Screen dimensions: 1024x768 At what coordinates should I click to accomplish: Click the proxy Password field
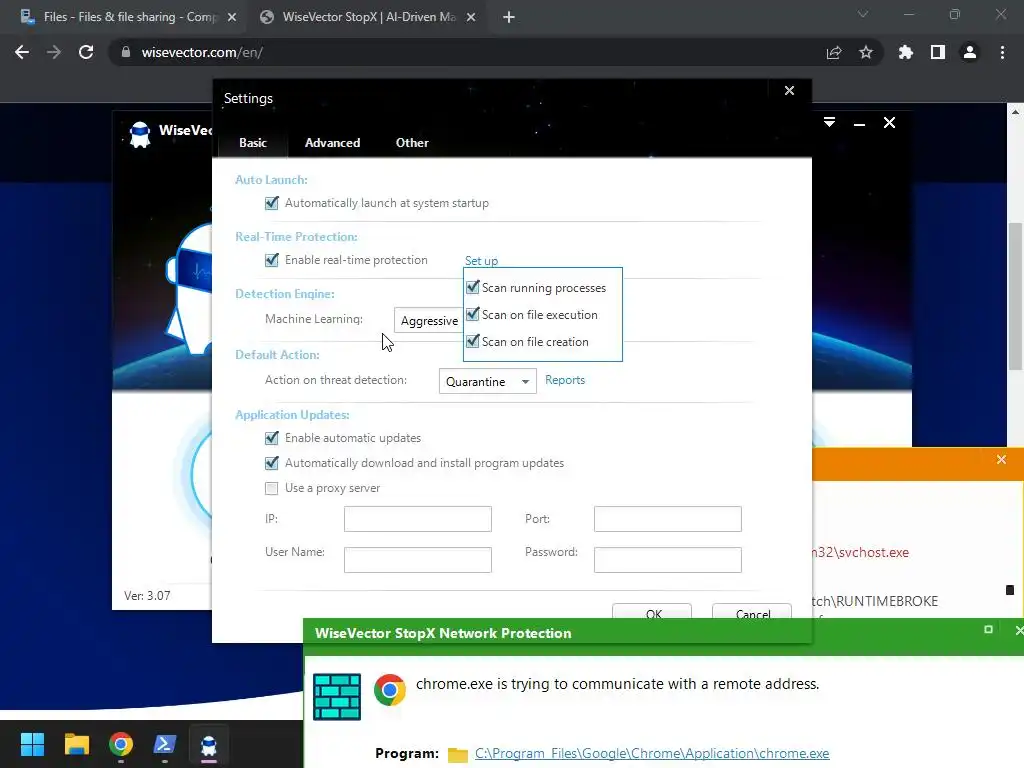click(667, 560)
